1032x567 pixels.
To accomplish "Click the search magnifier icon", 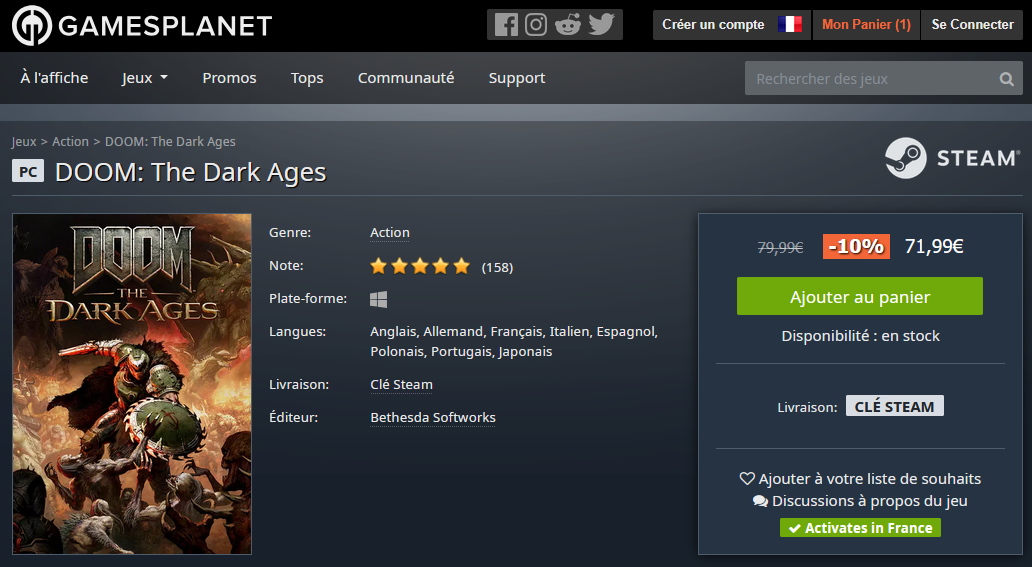I will click(1006, 79).
